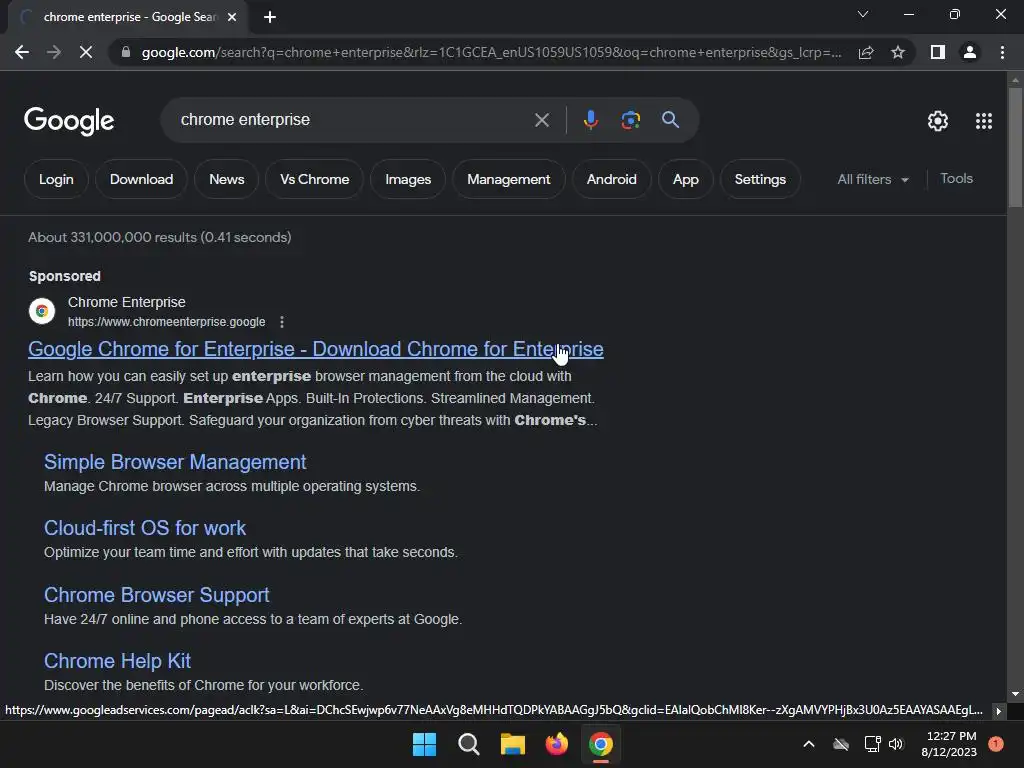This screenshot has width=1024, height=768.
Task: Submit search with magnifier icon
Action: pos(670,120)
